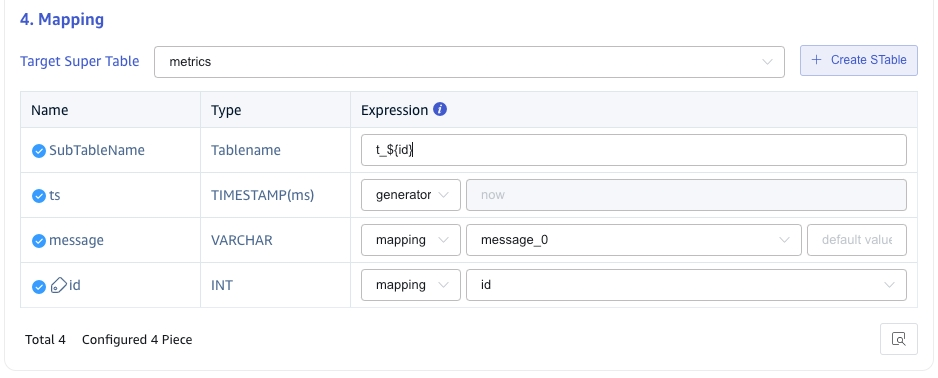Click the Create STable button
Viewport: 938px width, 378px height.
point(858,60)
